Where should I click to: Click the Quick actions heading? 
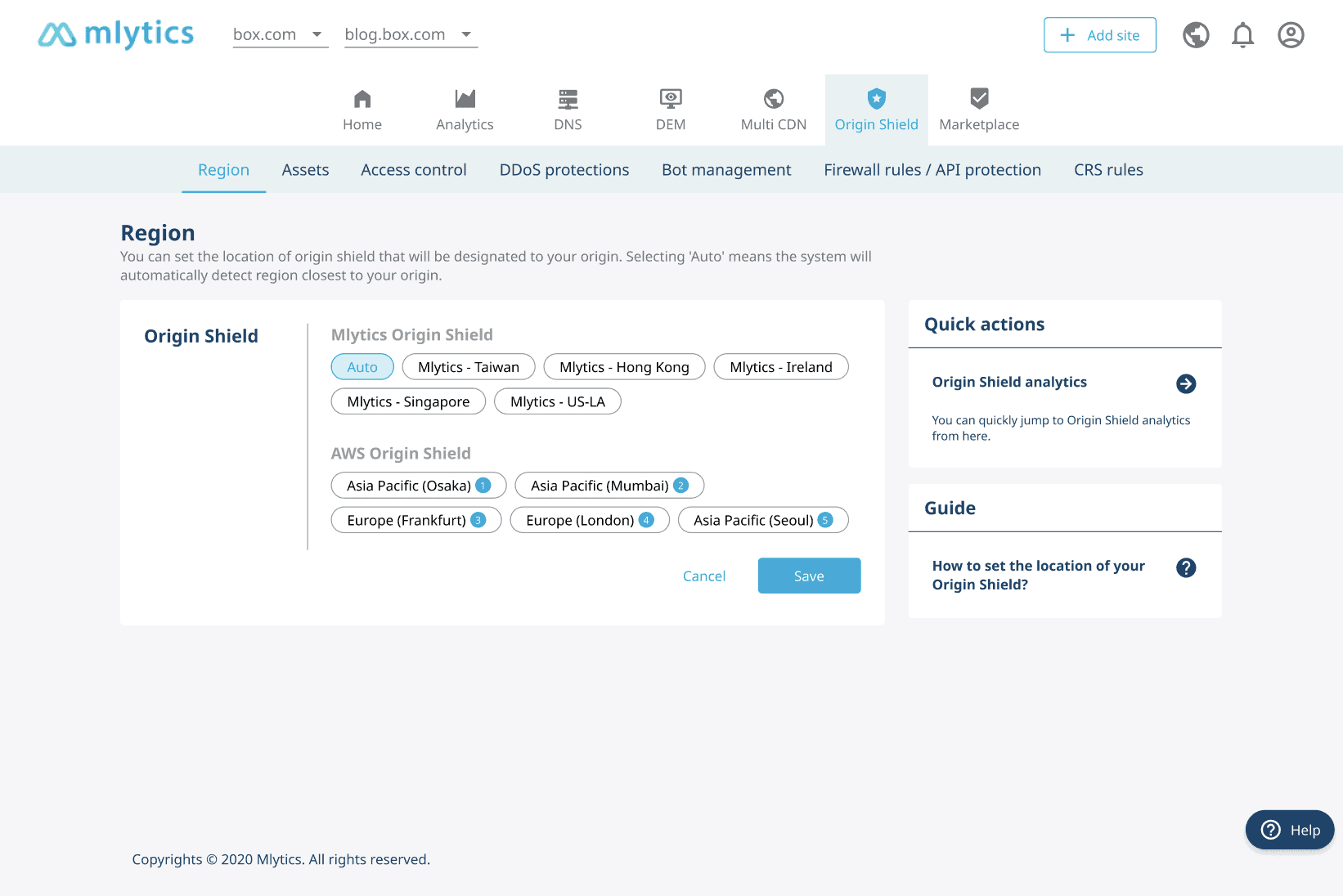[985, 325]
